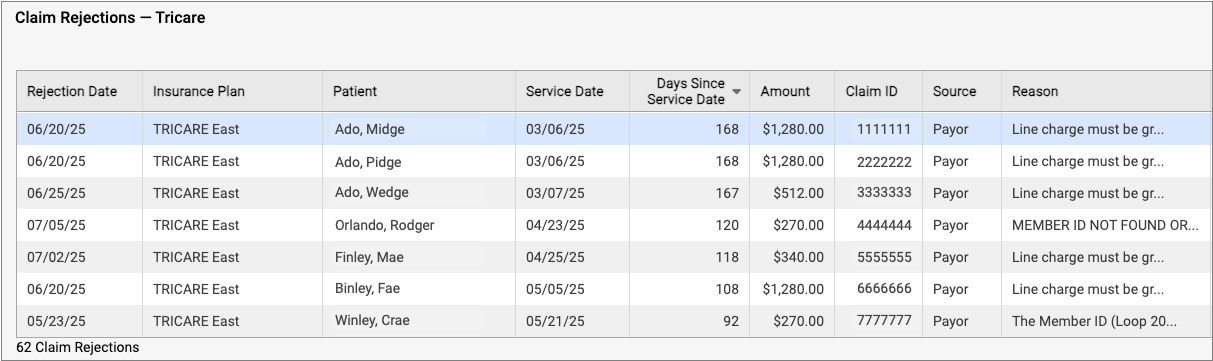
Task: Select patient Ado, Wedge
Action: (x=372, y=193)
